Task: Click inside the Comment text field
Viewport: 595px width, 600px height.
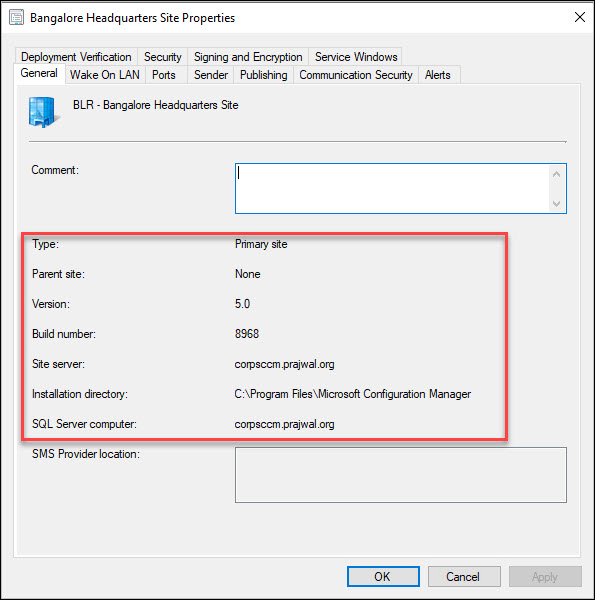Action: [392, 188]
